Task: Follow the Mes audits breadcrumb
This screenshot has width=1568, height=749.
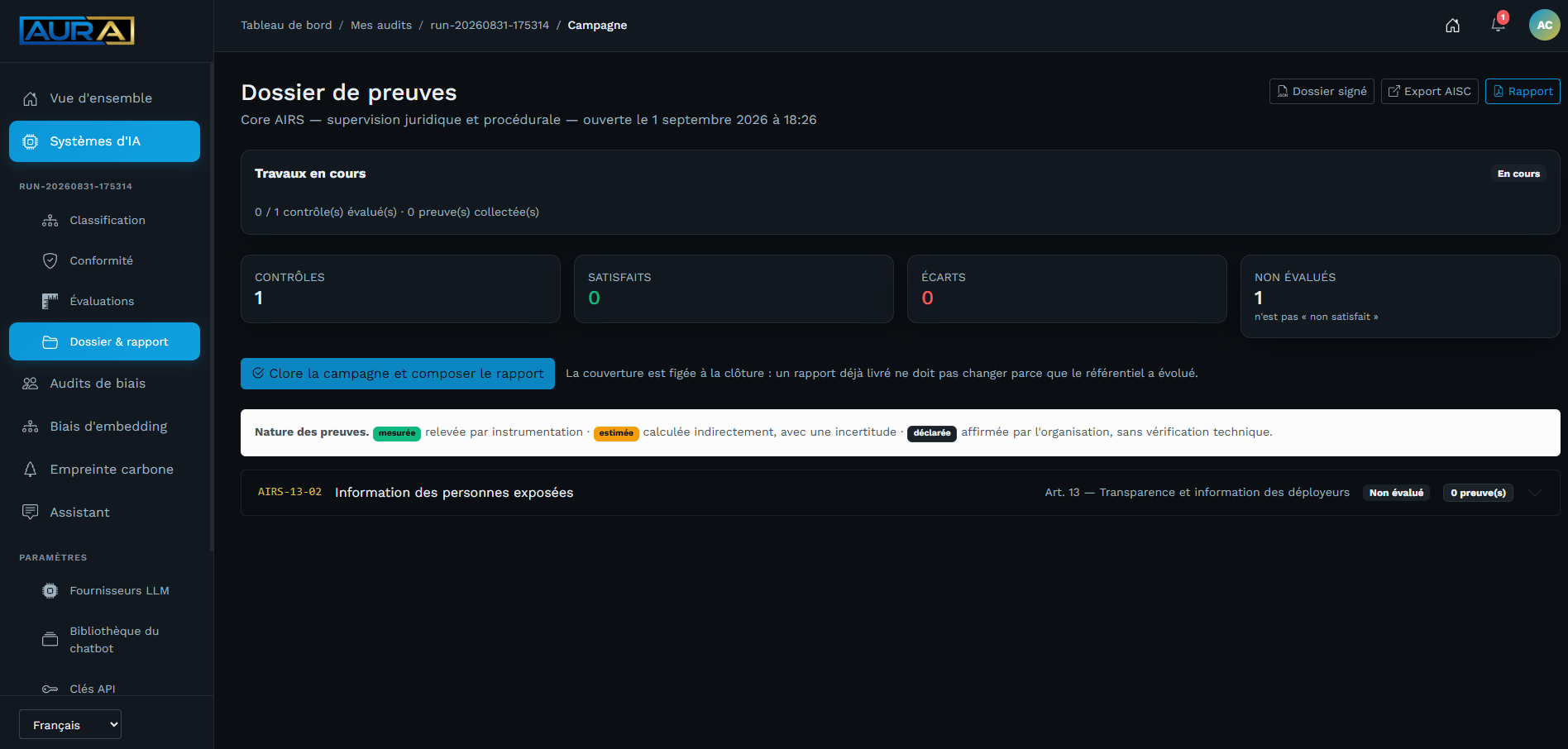Action: click(x=381, y=26)
